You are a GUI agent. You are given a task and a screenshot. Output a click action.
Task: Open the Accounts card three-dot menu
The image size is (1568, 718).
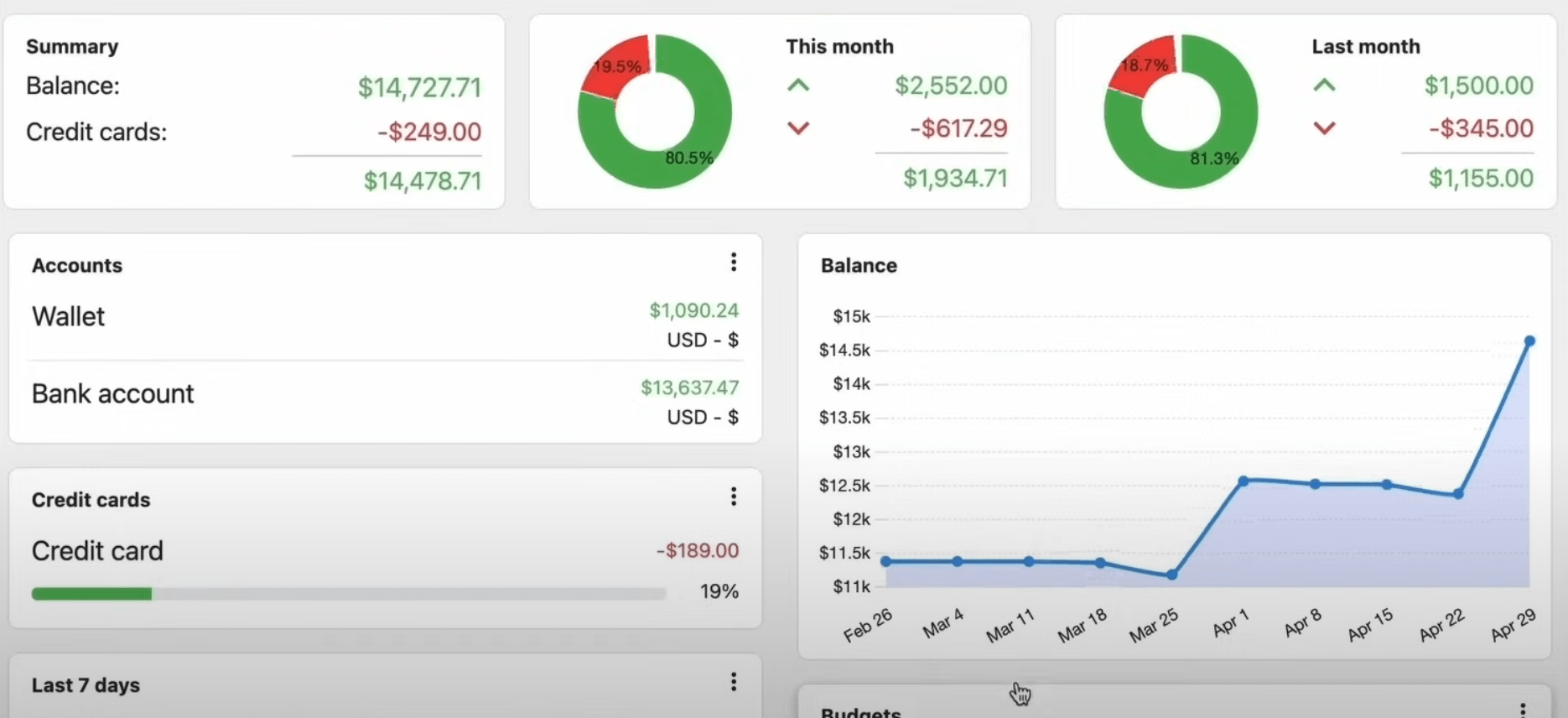pos(734,263)
